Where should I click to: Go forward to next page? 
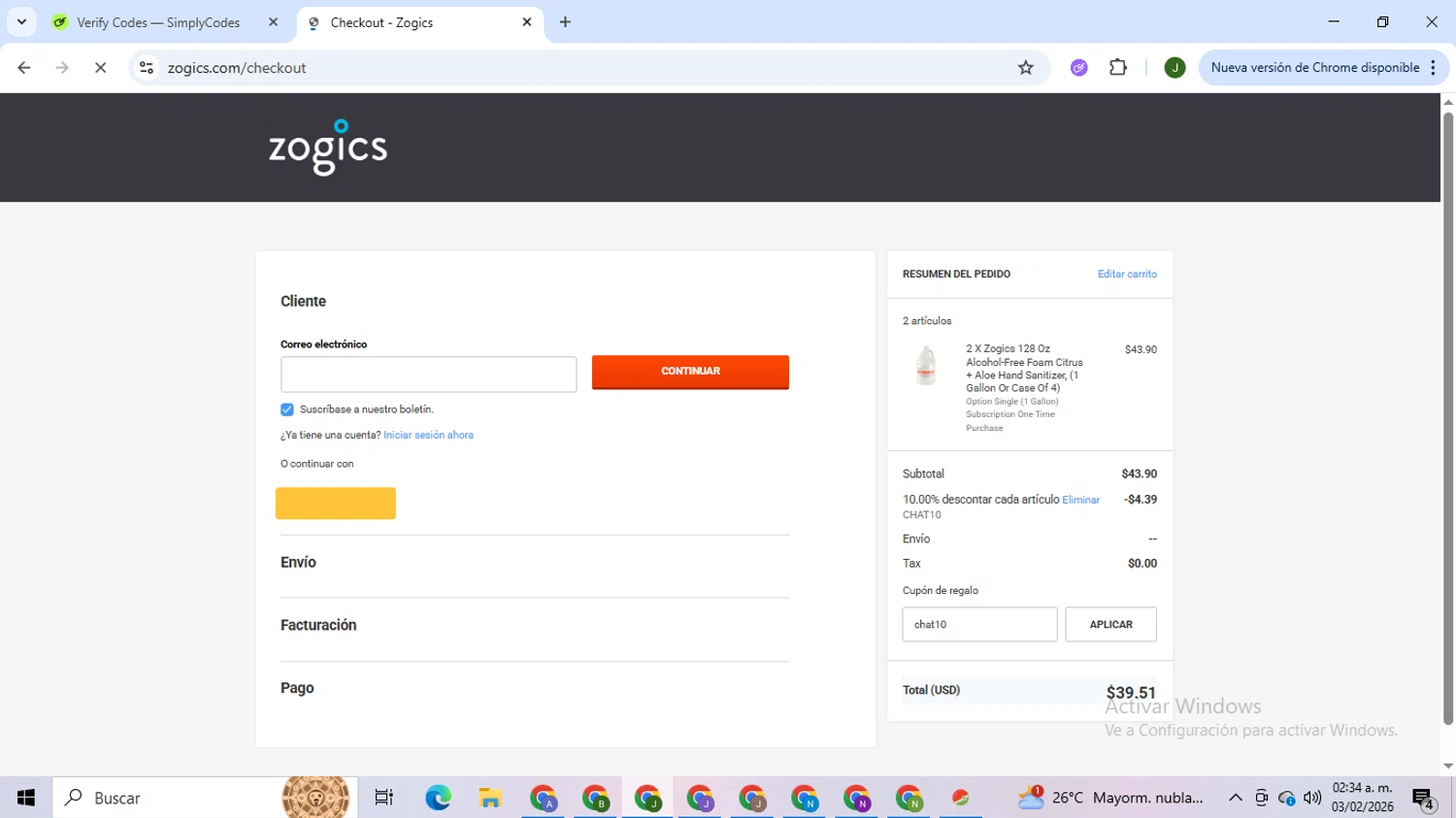62,68
